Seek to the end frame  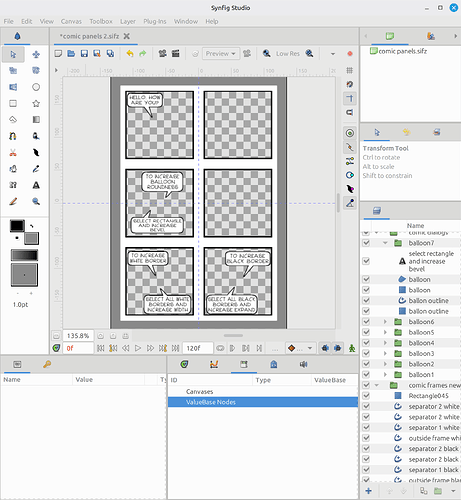pyautogui.click(x=175, y=348)
